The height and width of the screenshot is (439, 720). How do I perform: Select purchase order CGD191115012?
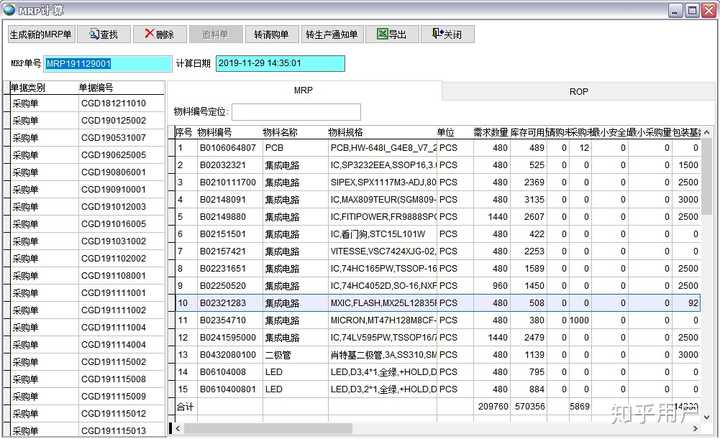click(x=113, y=413)
